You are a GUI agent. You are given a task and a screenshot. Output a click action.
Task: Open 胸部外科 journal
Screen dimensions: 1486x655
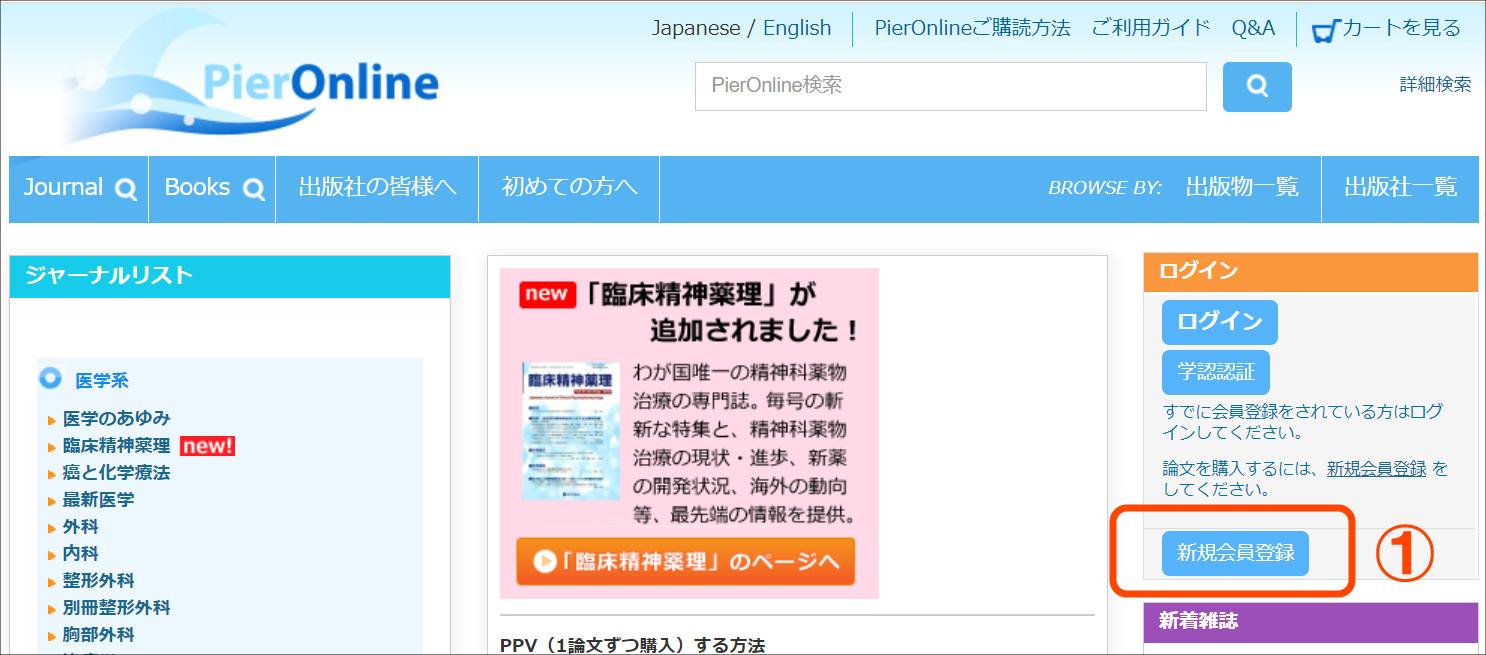(x=98, y=635)
